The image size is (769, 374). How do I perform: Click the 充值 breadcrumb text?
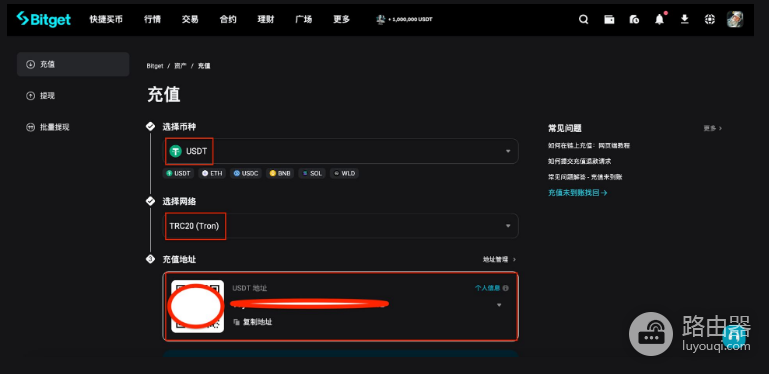(204, 66)
